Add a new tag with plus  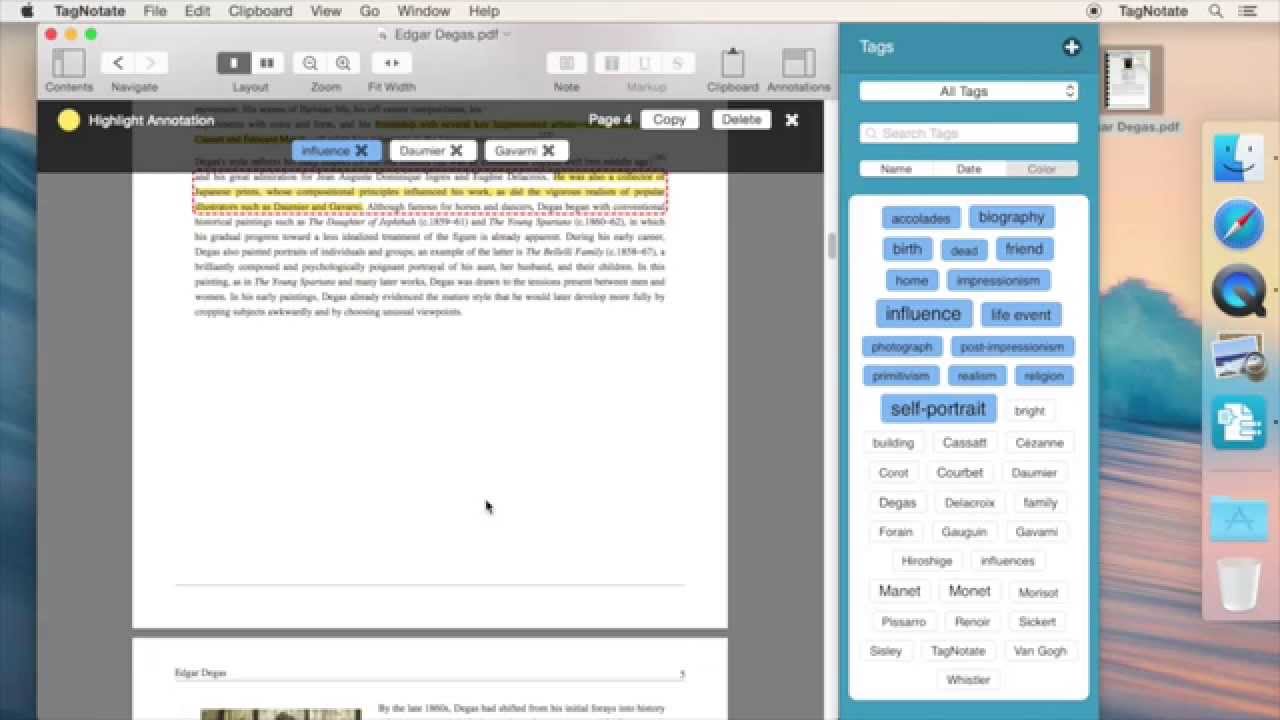click(1072, 47)
